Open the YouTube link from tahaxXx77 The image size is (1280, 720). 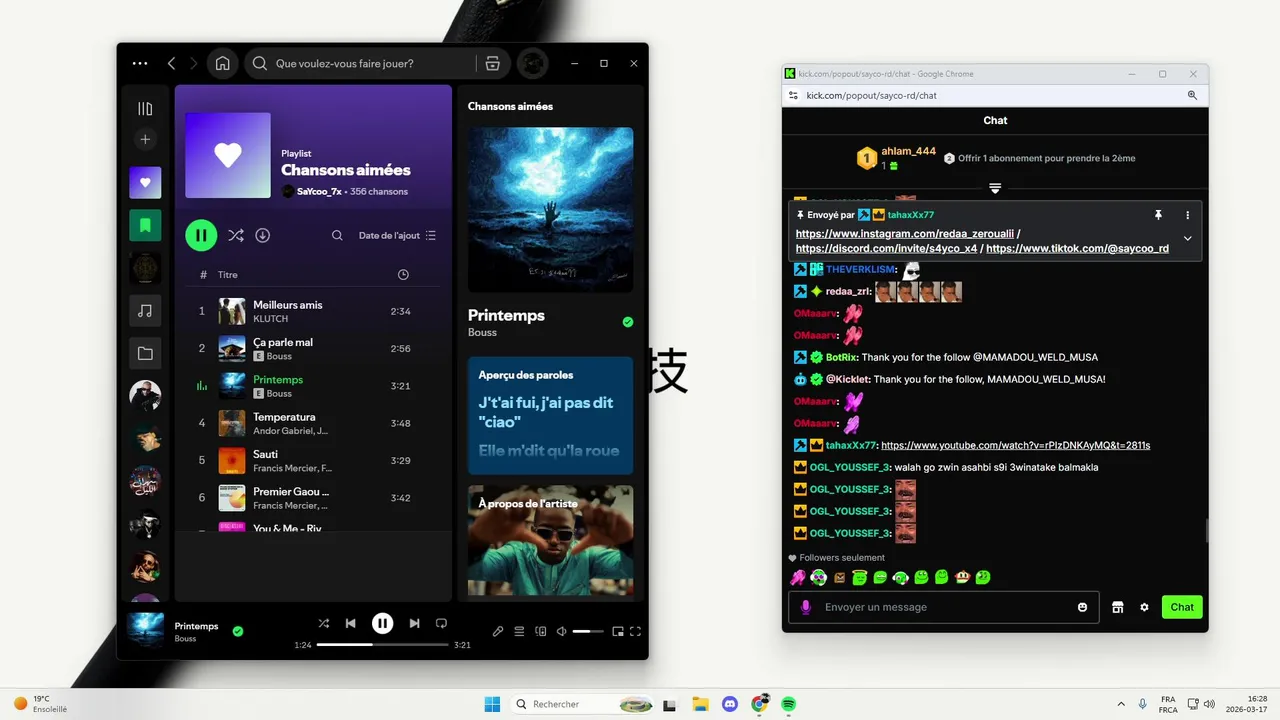coord(1015,445)
